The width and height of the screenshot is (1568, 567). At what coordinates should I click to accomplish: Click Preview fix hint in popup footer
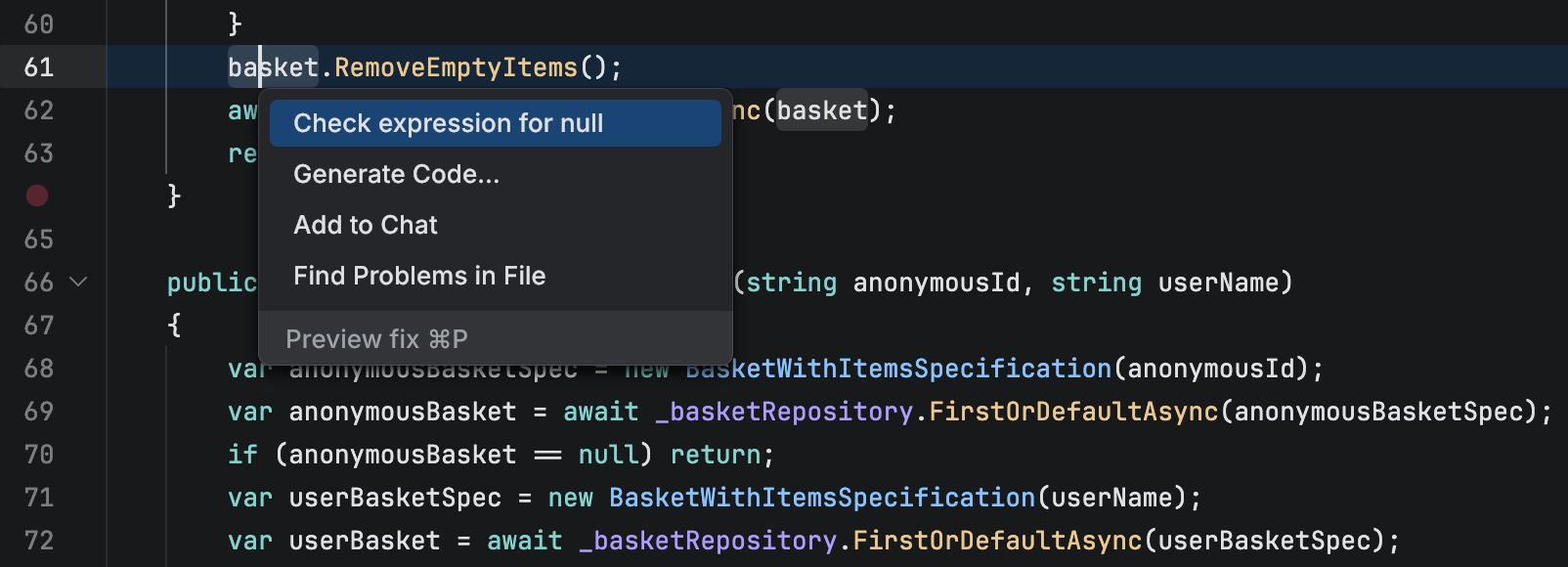point(376,339)
